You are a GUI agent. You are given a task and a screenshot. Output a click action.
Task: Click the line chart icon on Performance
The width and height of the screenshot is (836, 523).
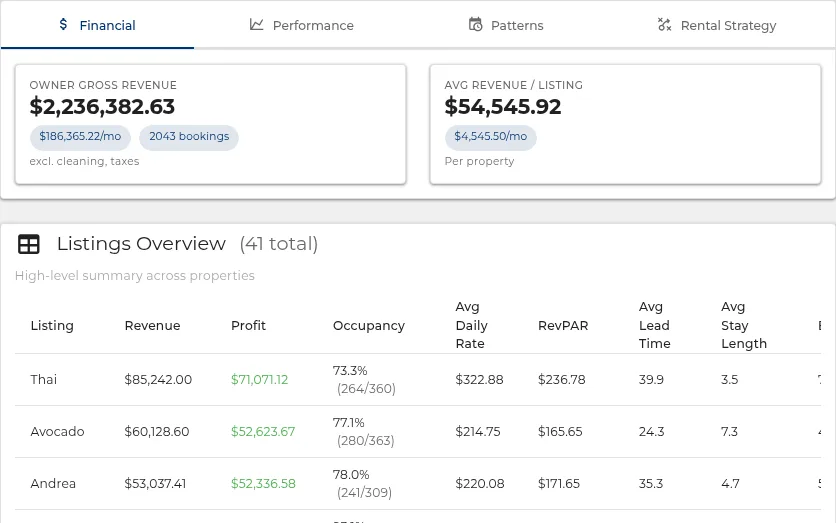point(256,25)
